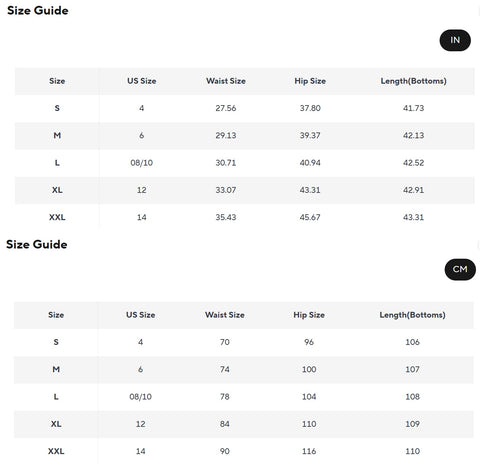Viewport: 480px width, 469px height.
Task: Select hip value 116 in centimeter table
Action: point(309,451)
